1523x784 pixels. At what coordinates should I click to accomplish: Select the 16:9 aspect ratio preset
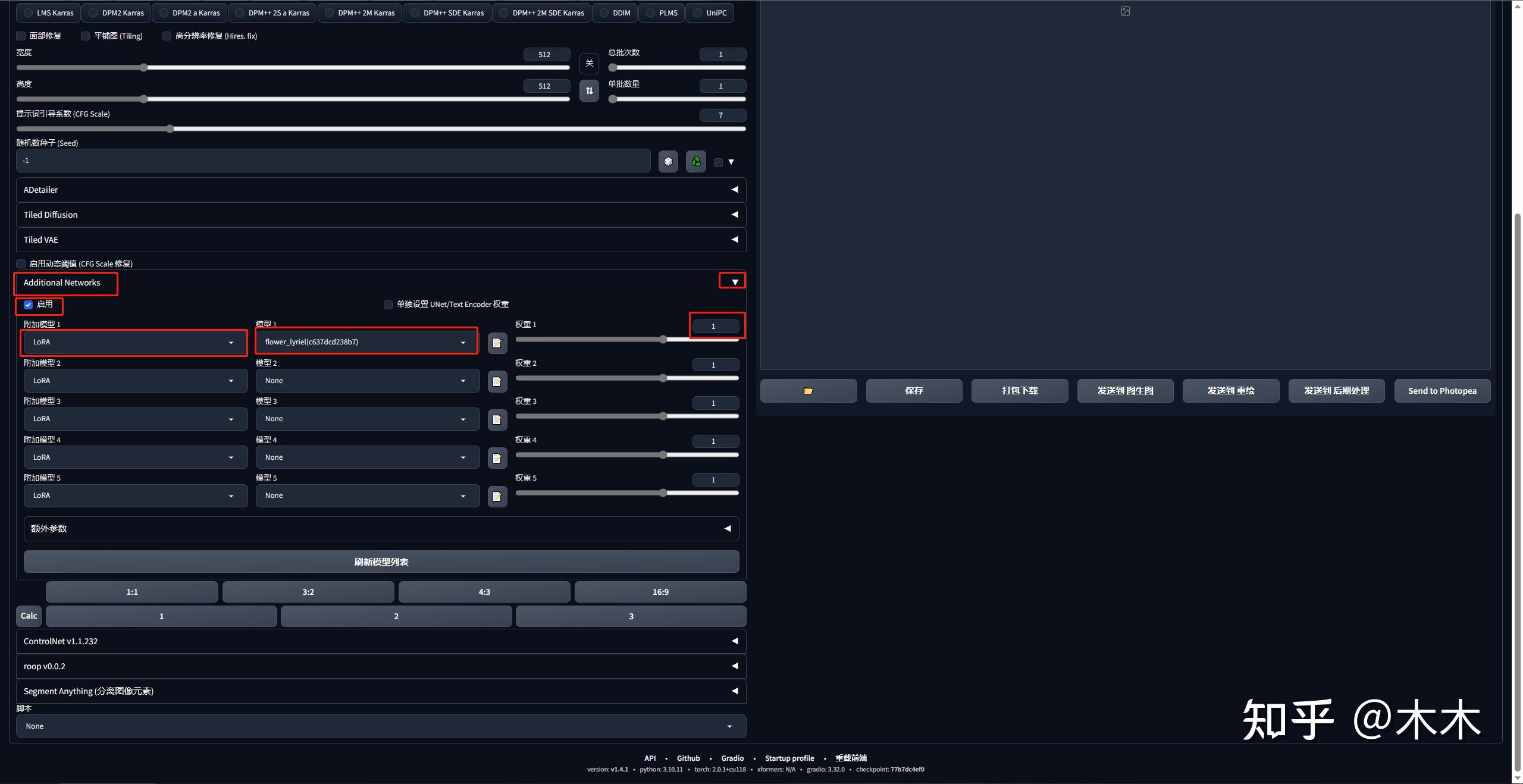[x=659, y=591]
